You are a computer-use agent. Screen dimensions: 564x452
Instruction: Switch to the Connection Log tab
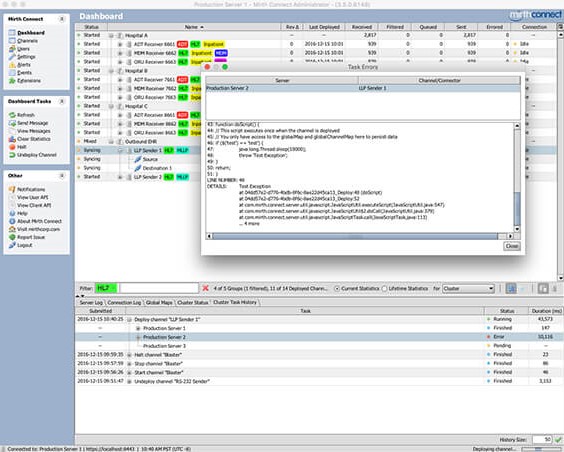[x=124, y=302]
